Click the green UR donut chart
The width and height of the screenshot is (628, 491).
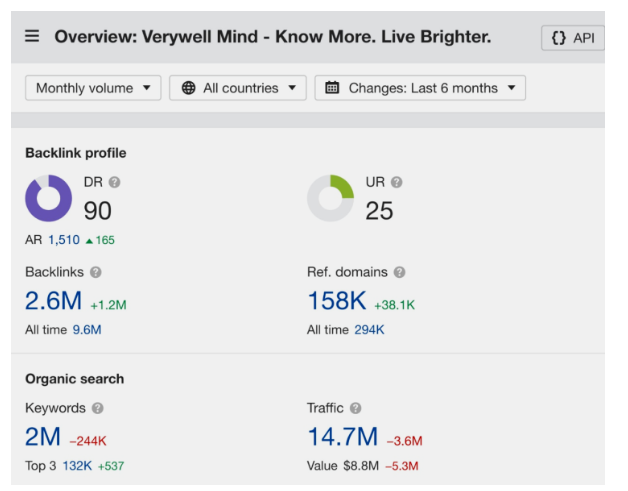[330, 198]
